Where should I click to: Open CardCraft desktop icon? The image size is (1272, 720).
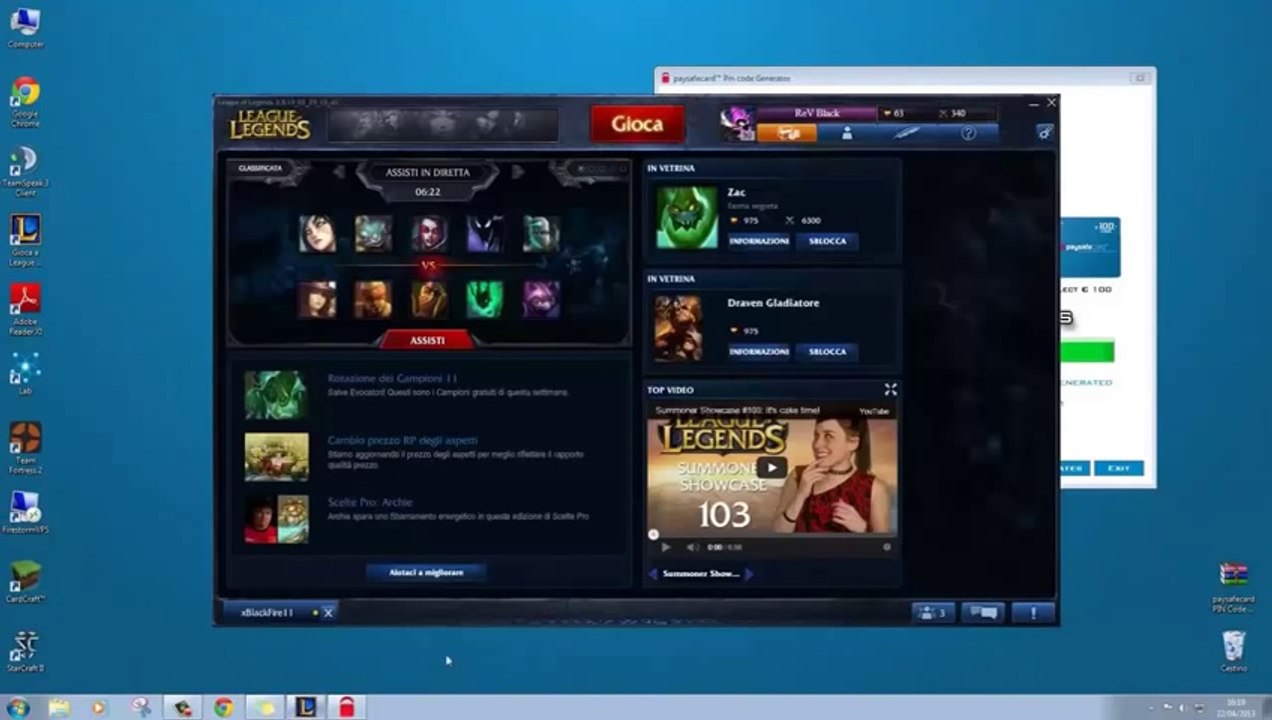click(25, 581)
